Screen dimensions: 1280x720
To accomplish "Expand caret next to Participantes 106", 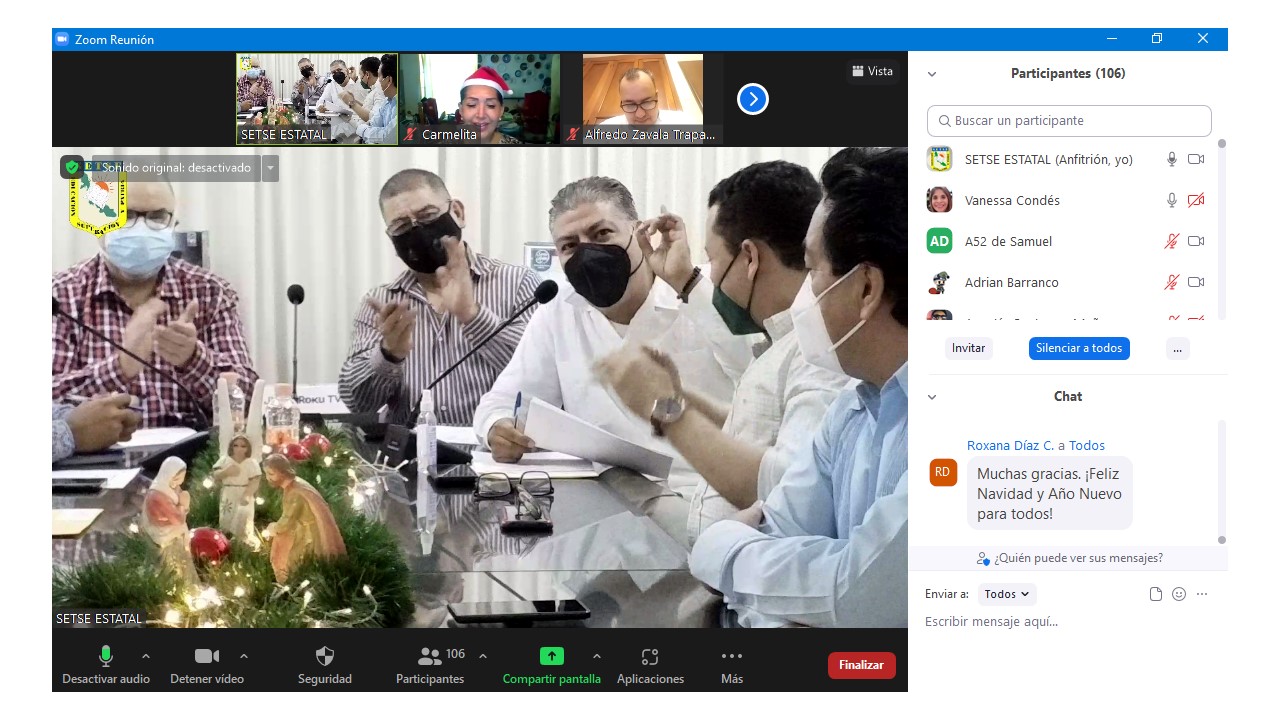I will pyautogui.click(x=483, y=656).
